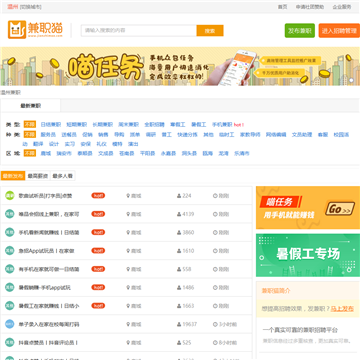Focus the search input field
This screenshot has width=360, height=360.
click(139, 31)
